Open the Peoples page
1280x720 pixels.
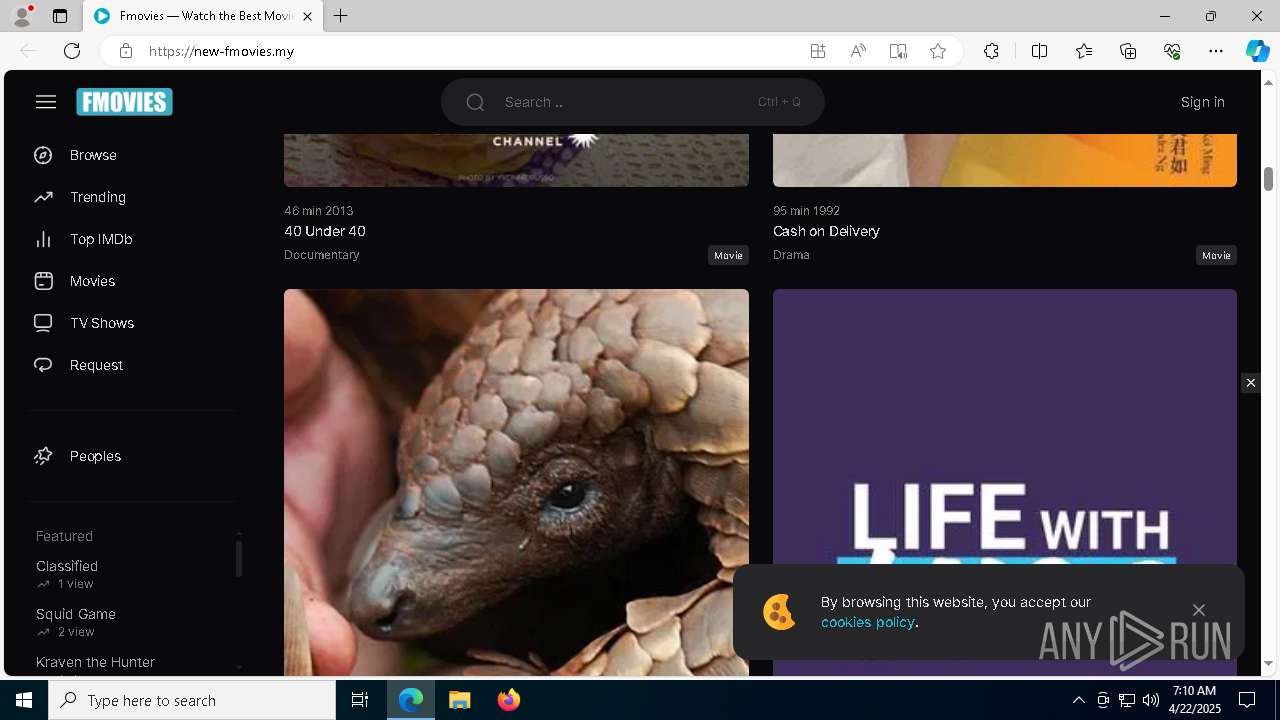[95, 456]
